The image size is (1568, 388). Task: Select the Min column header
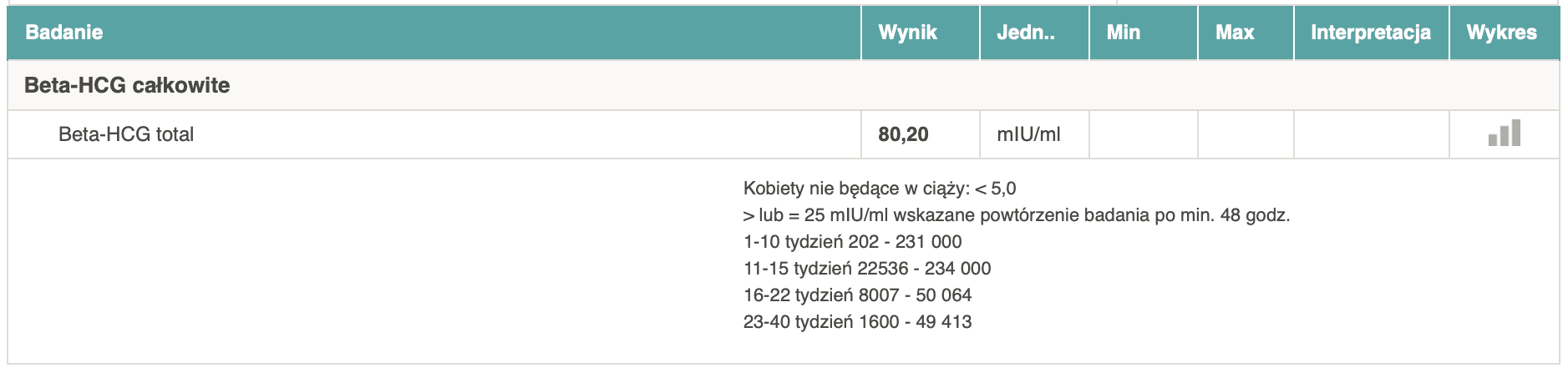pyautogui.click(x=1123, y=33)
